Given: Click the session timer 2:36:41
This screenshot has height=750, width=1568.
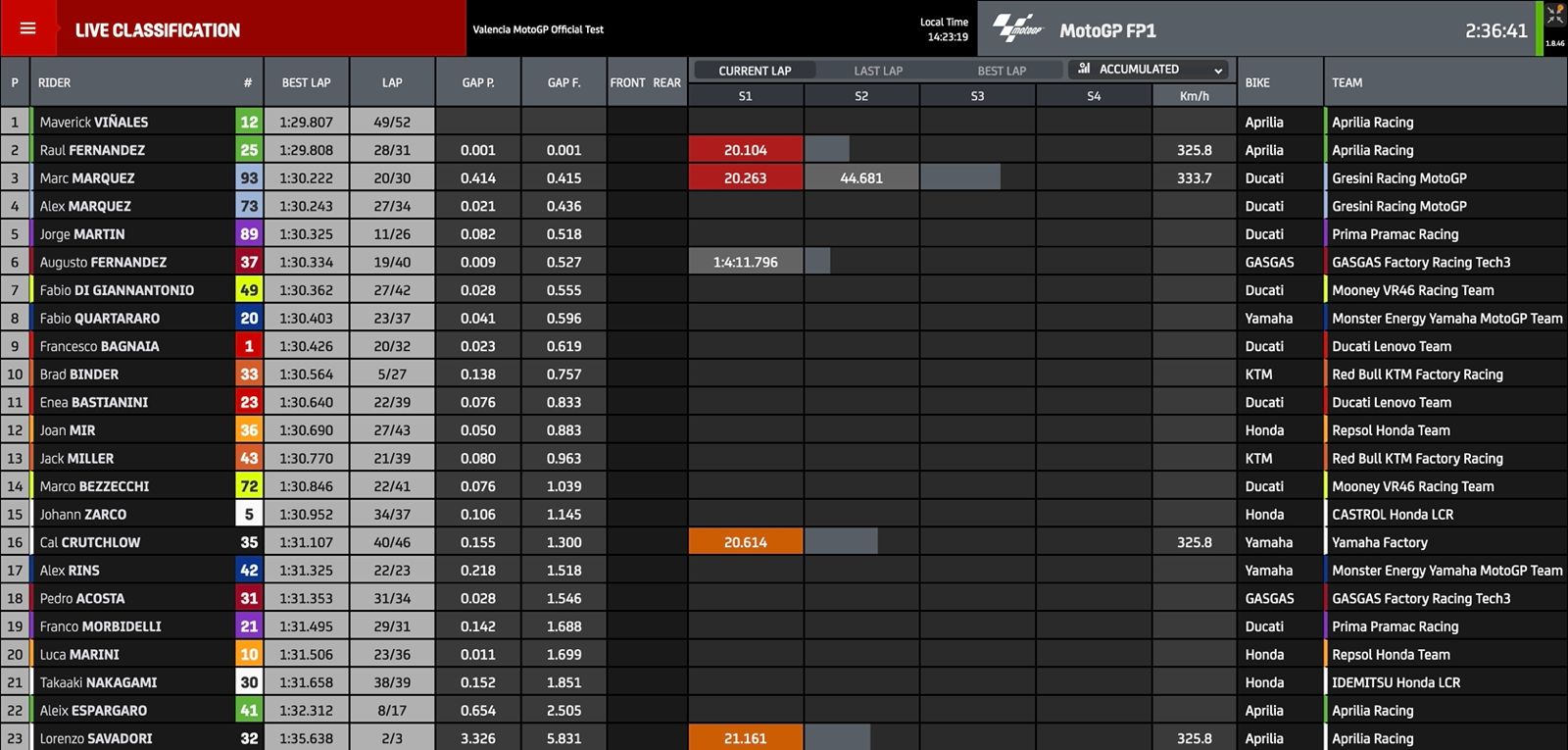Looking at the screenshot, I should pyautogui.click(x=1496, y=30).
